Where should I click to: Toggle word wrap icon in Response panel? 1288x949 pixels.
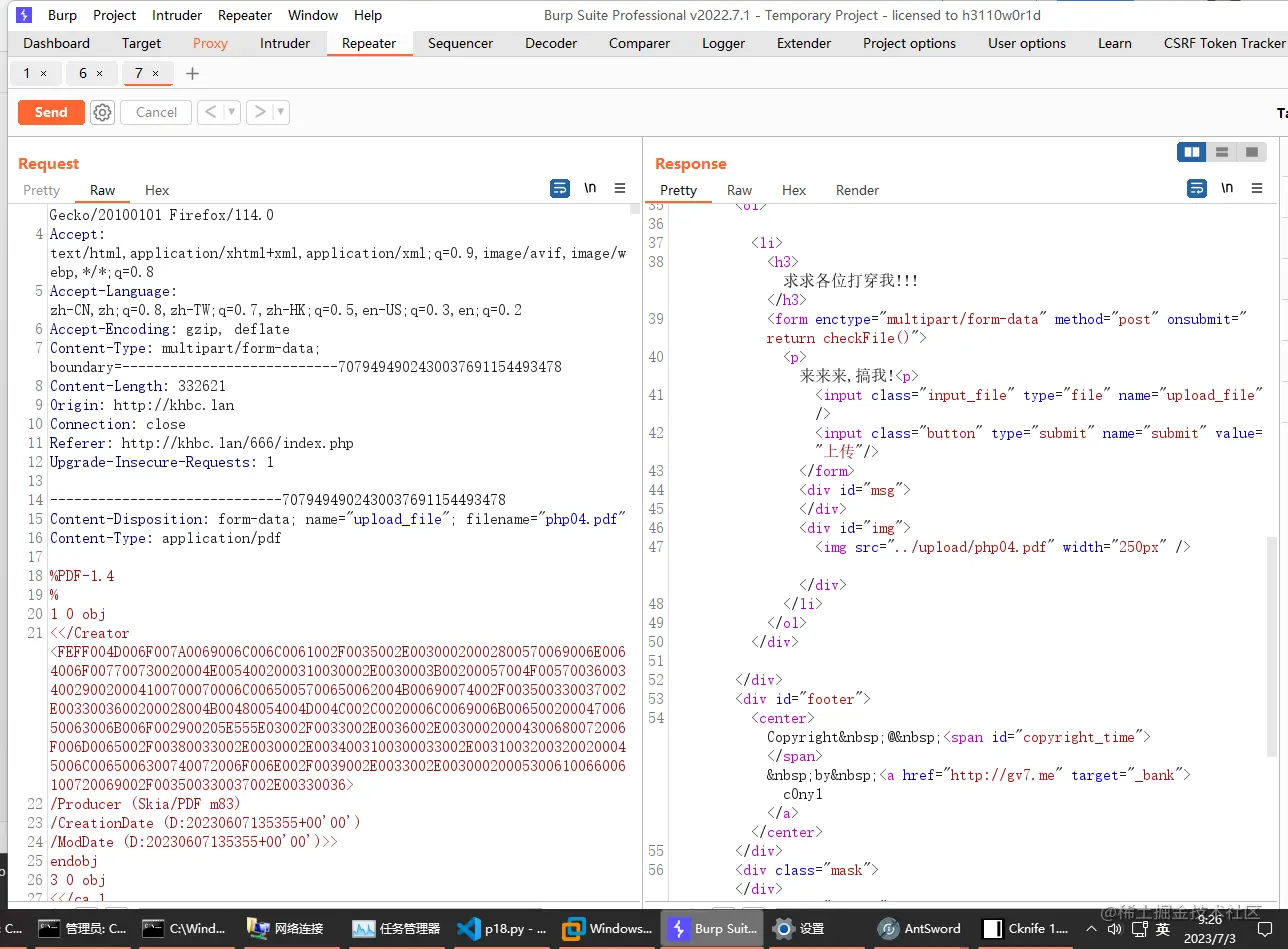(x=1197, y=188)
